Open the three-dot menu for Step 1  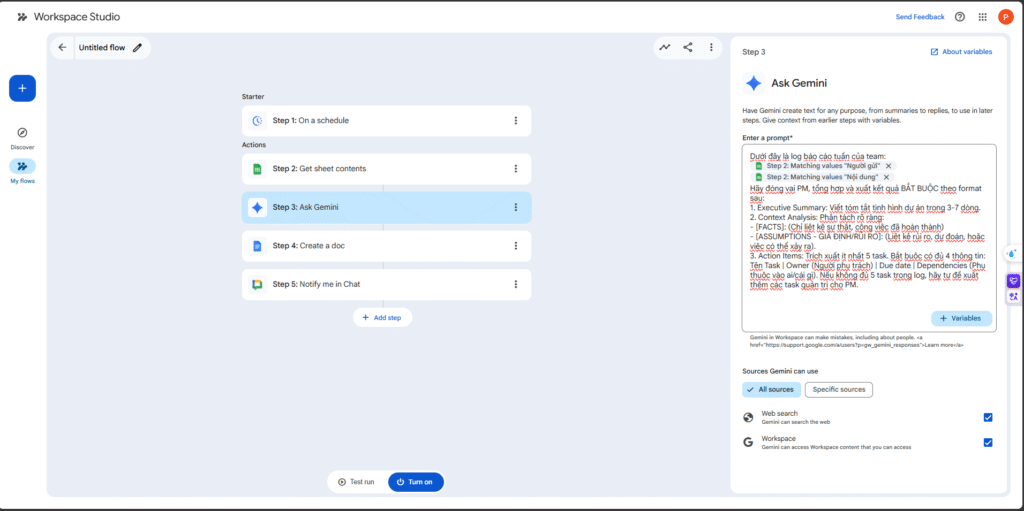click(516, 121)
